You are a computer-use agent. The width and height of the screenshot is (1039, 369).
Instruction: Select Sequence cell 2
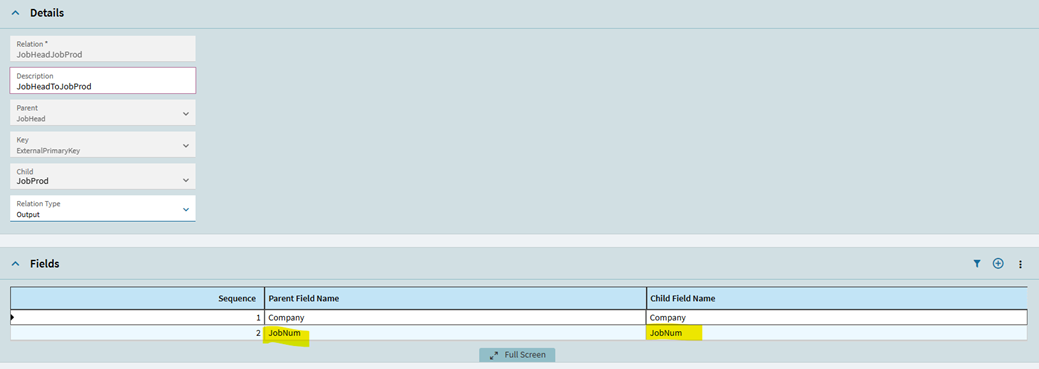(137, 333)
